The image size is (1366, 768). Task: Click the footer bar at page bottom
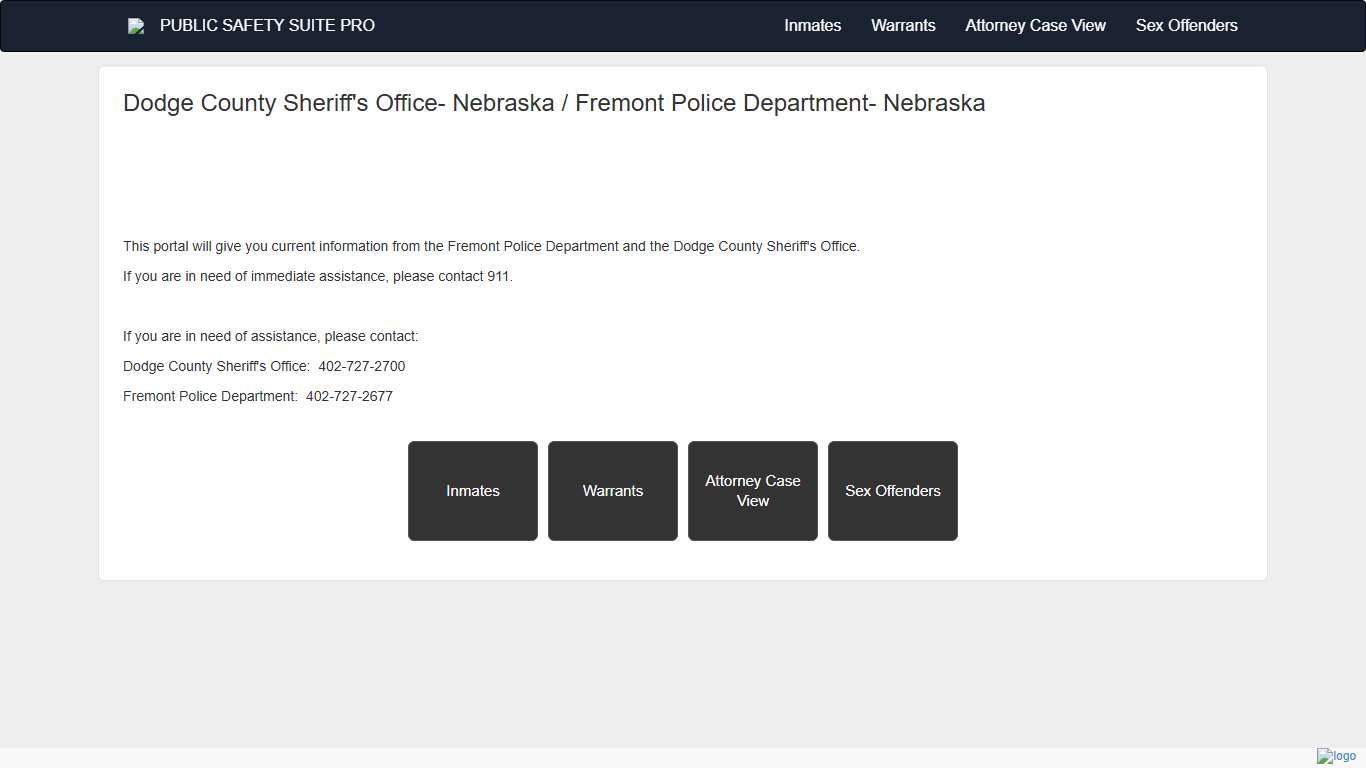tap(600, 758)
